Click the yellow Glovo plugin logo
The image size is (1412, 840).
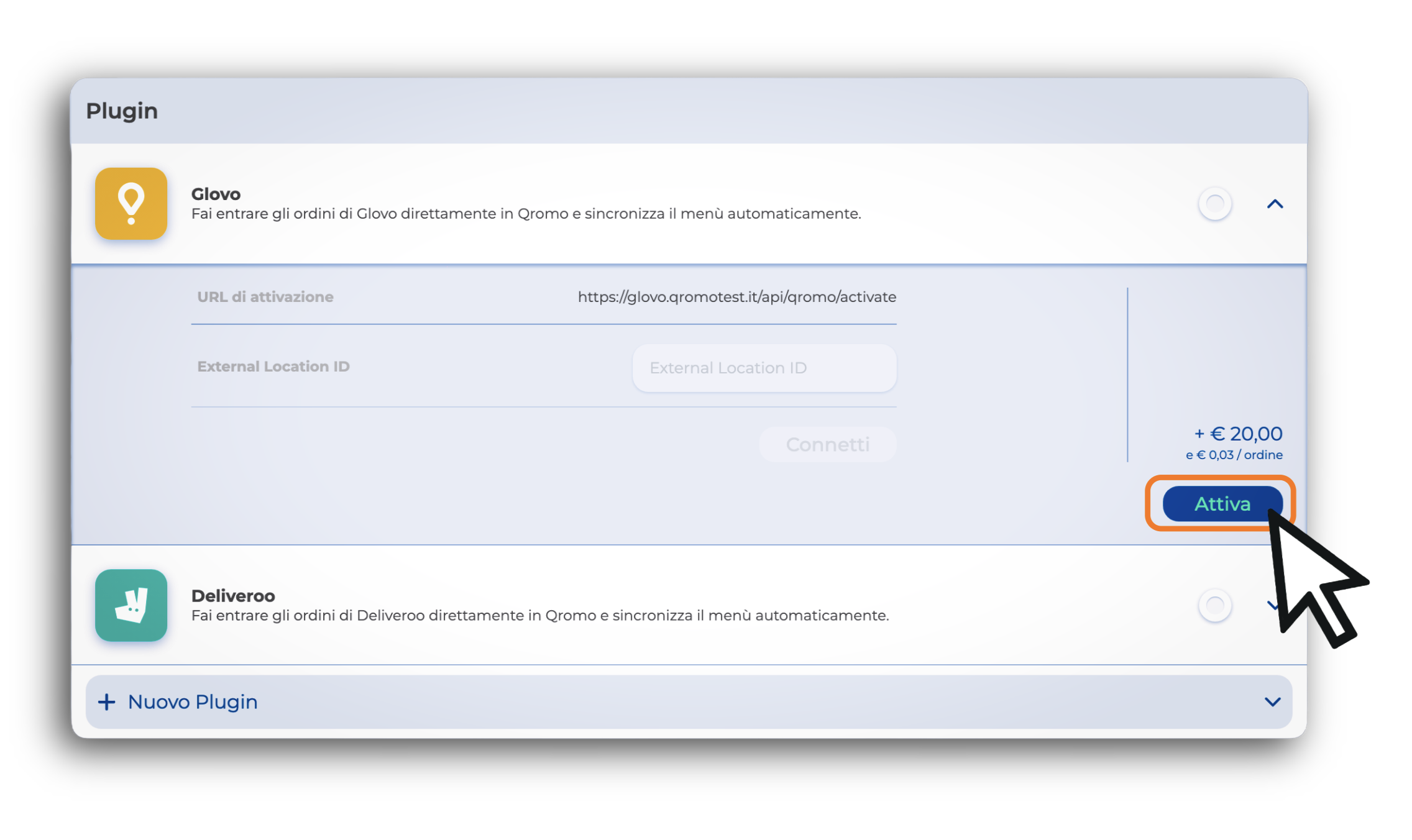coord(131,204)
